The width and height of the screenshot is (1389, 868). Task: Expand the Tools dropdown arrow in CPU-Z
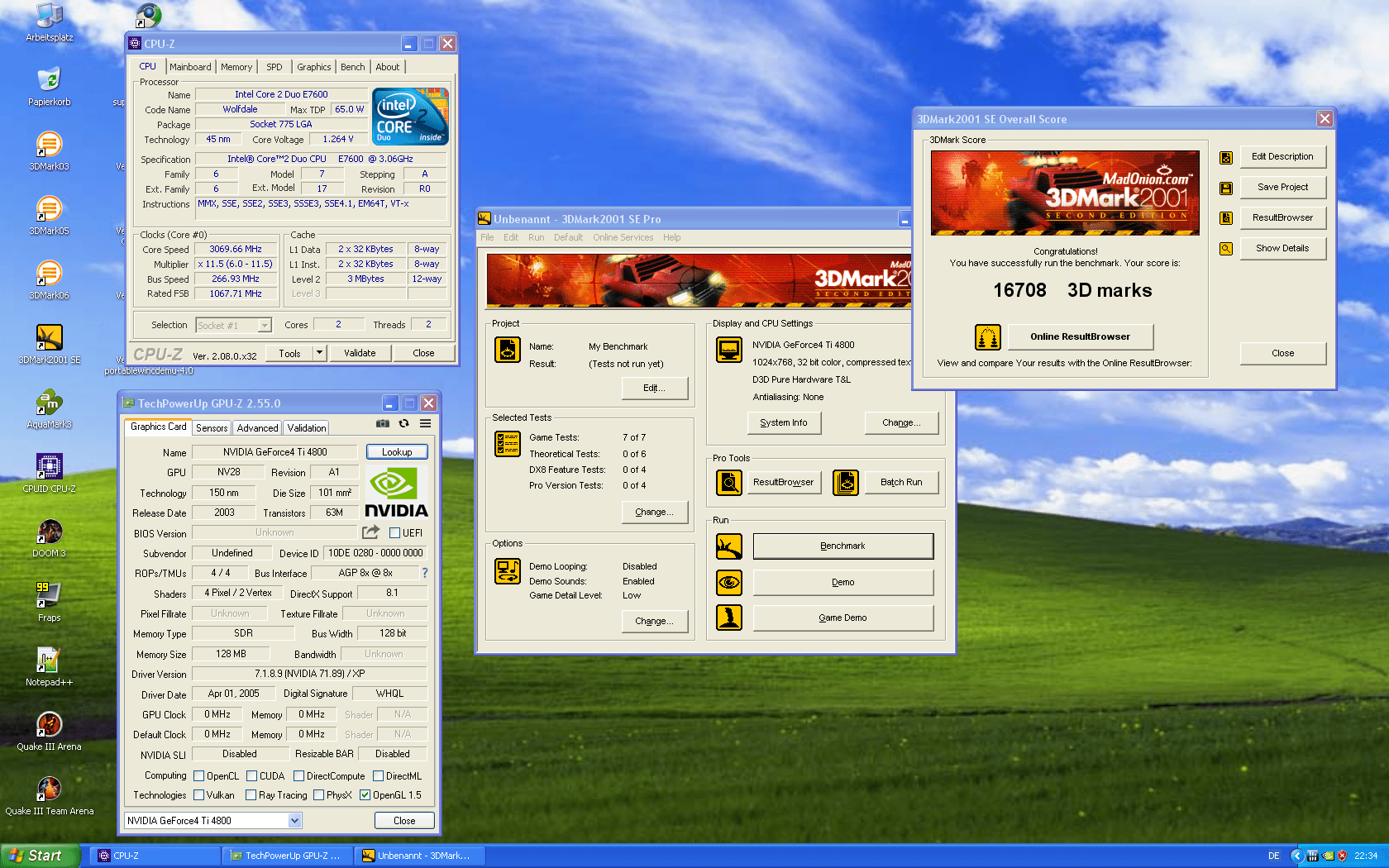pos(319,353)
